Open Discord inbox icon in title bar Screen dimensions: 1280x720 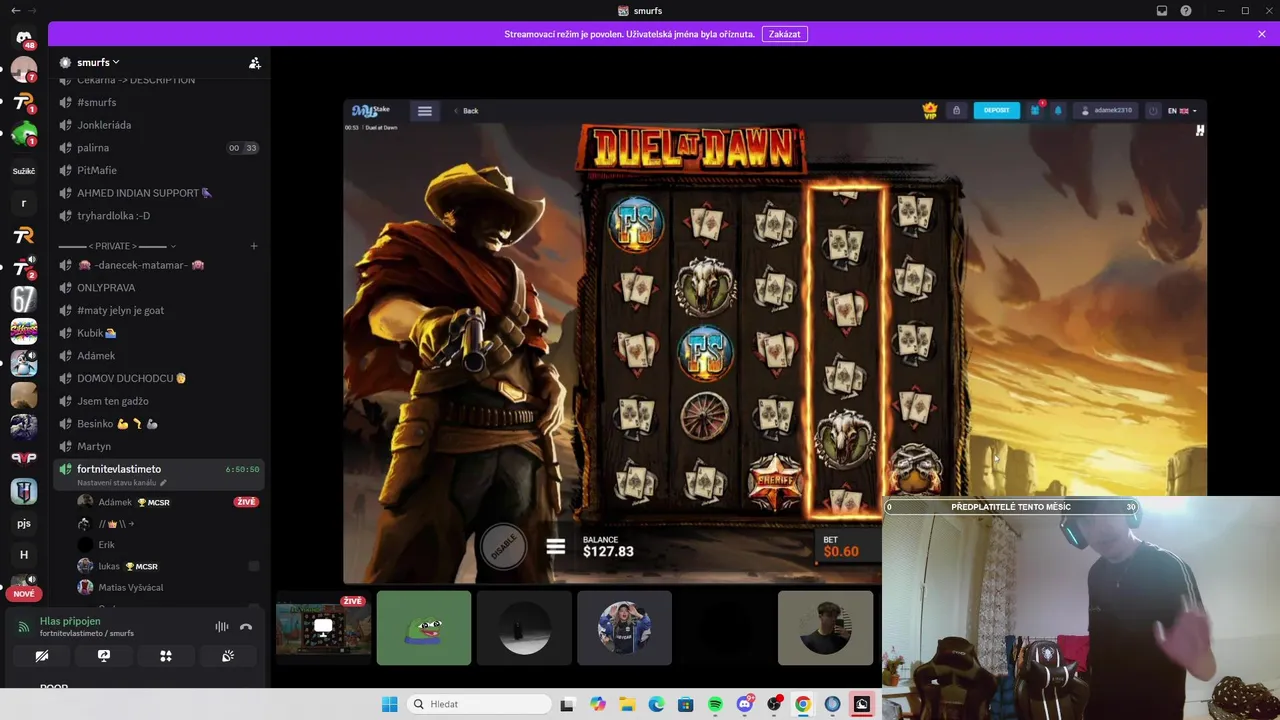point(1162,11)
